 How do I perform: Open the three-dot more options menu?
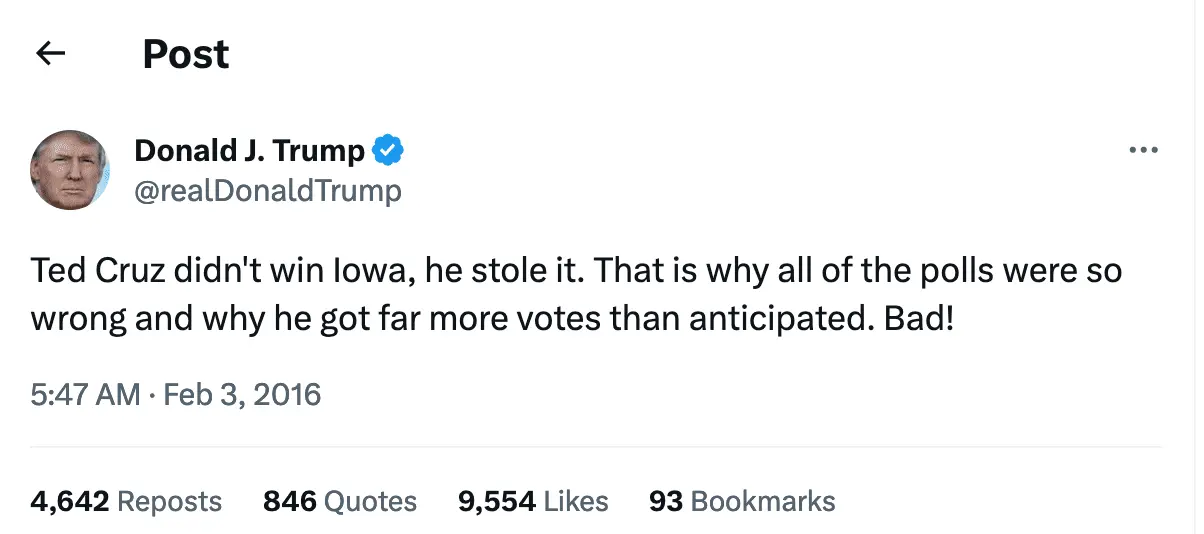pyautogui.click(x=1142, y=151)
